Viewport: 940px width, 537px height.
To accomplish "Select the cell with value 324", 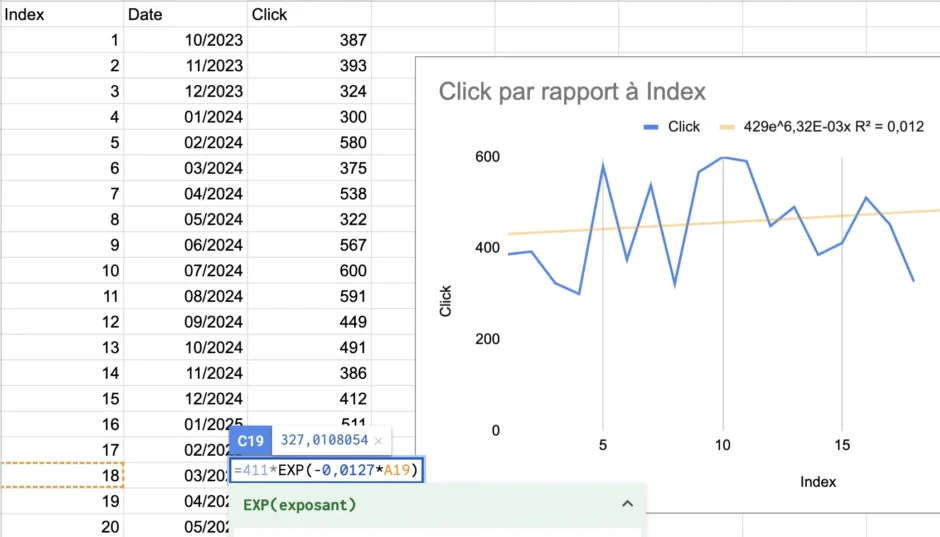I will click(309, 91).
